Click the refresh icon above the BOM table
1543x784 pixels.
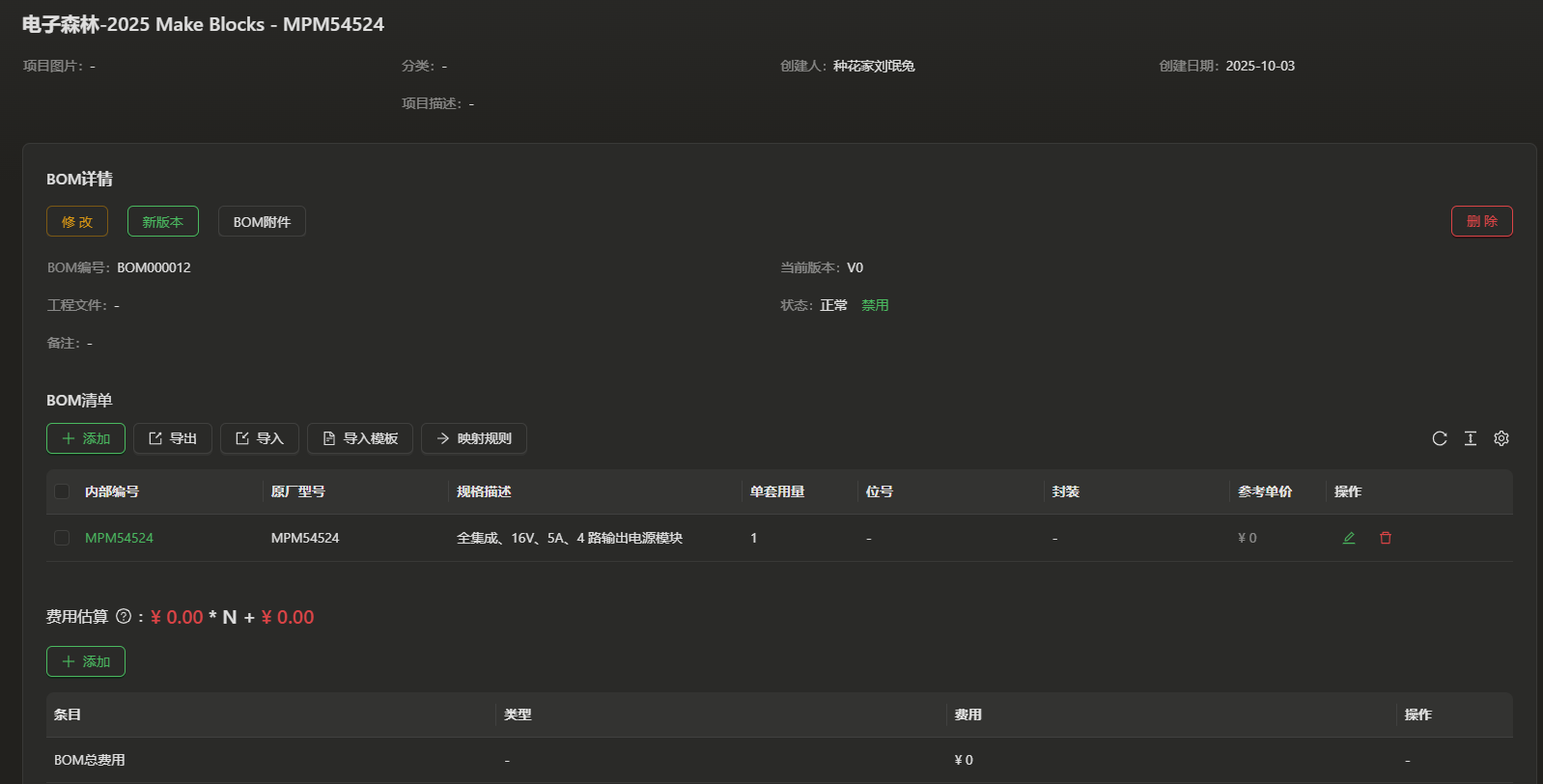tap(1439, 438)
